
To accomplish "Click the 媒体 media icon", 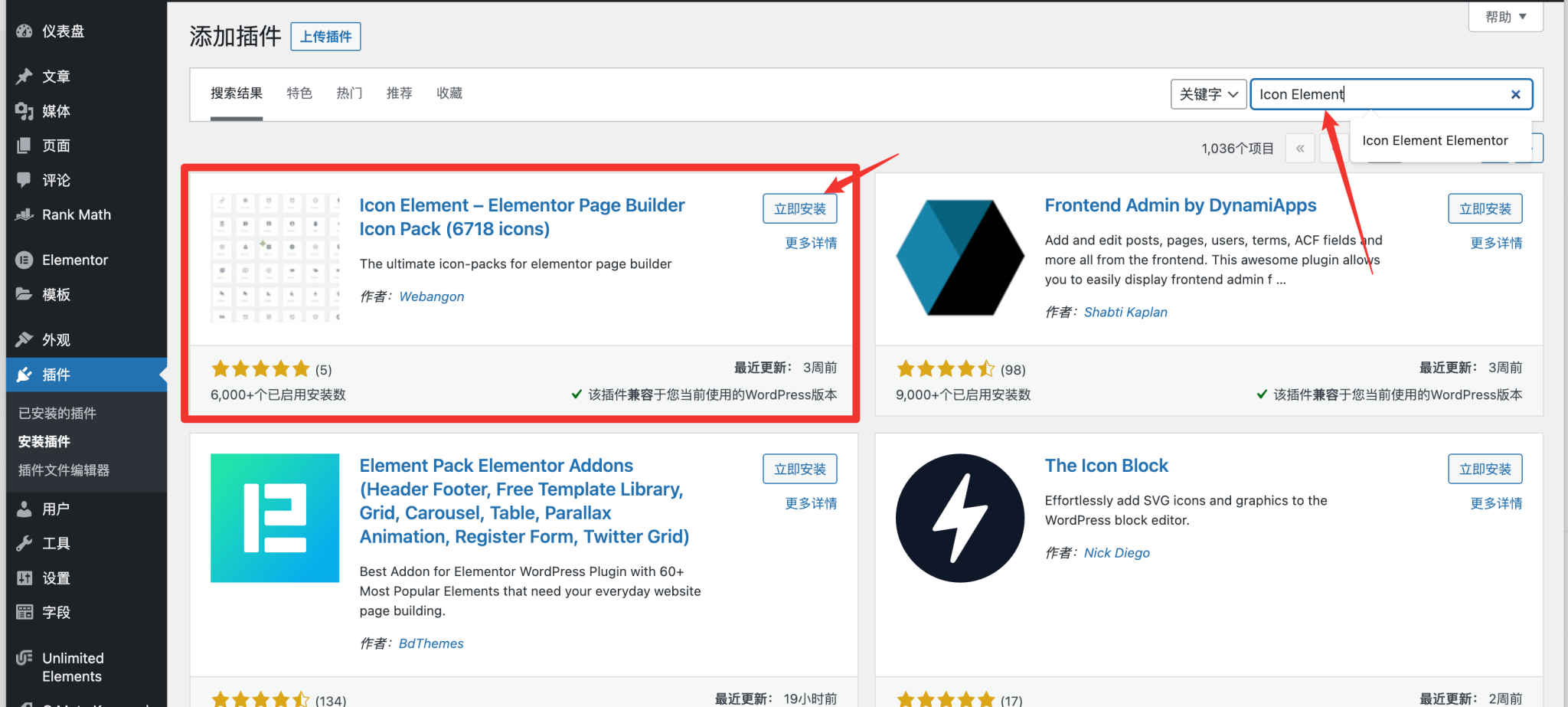I will 24,111.
